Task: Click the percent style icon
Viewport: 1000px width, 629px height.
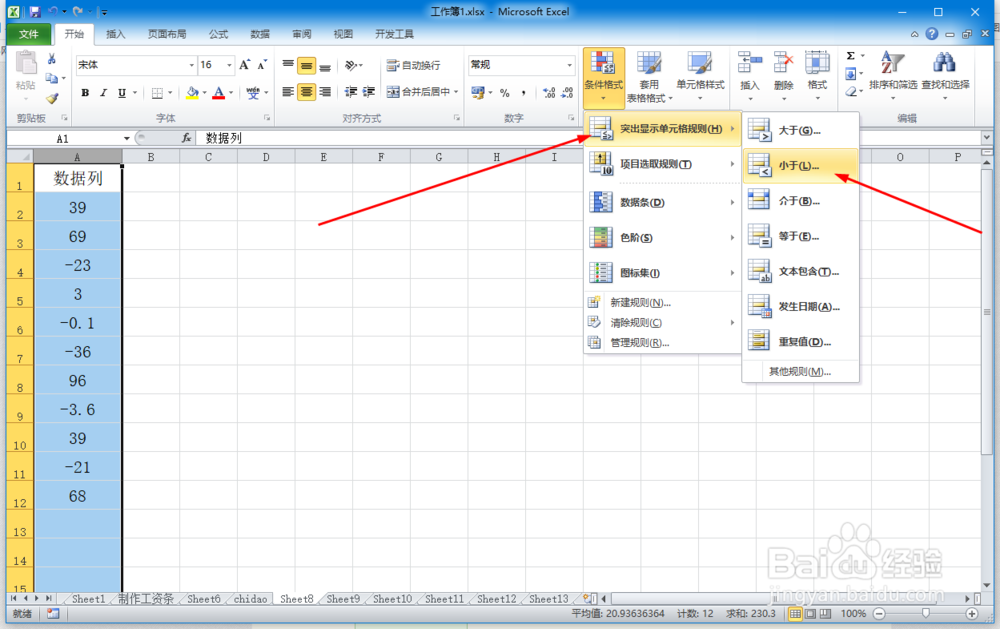Action: click(x=504, y=93)
